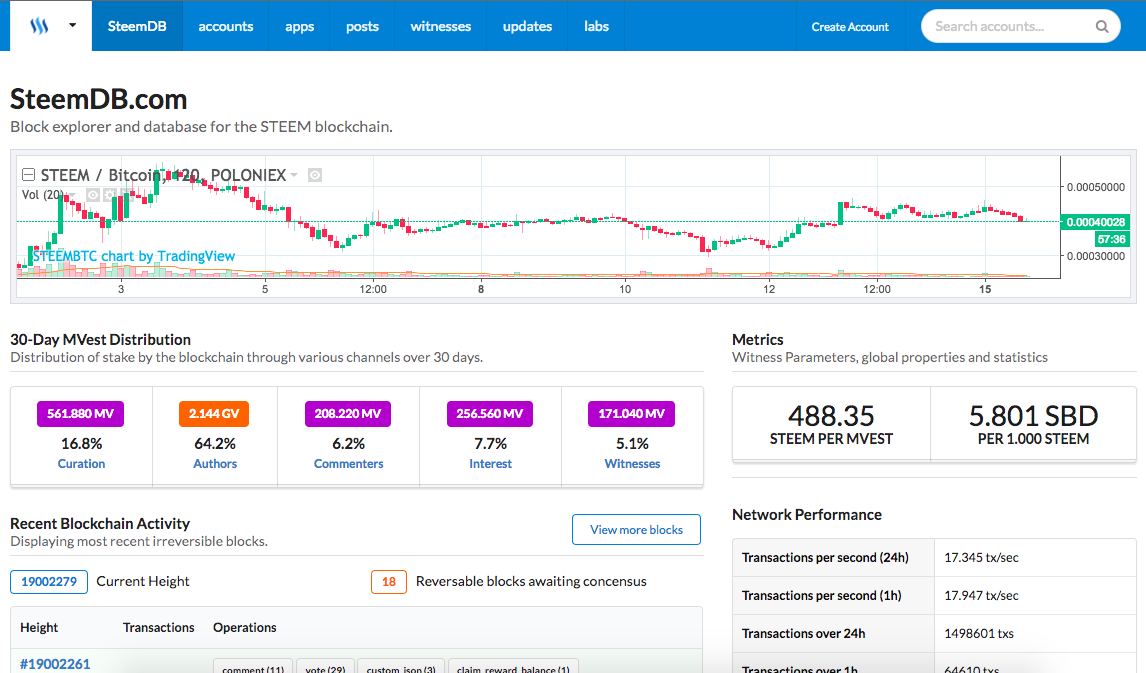Click the 17.947 tx/sec value
This screenshot has height=673, width=1146.
click(981, 596)
